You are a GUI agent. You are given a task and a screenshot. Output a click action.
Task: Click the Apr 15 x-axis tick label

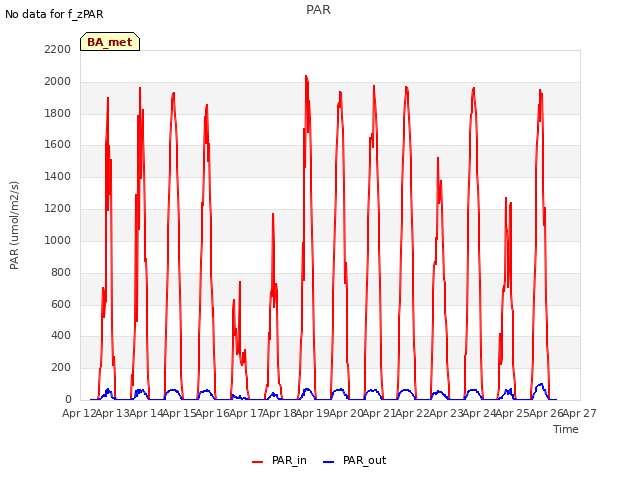click(179, 413)
